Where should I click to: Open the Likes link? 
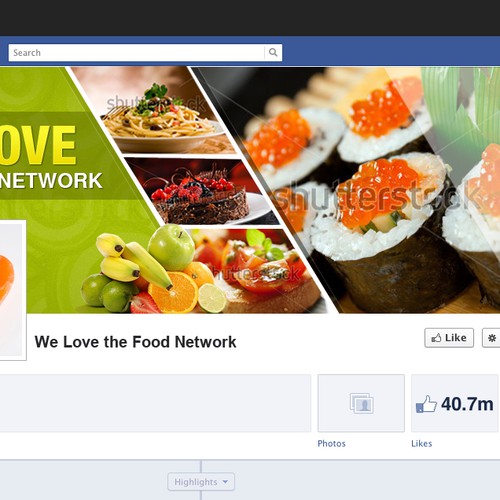pos(421,444)
